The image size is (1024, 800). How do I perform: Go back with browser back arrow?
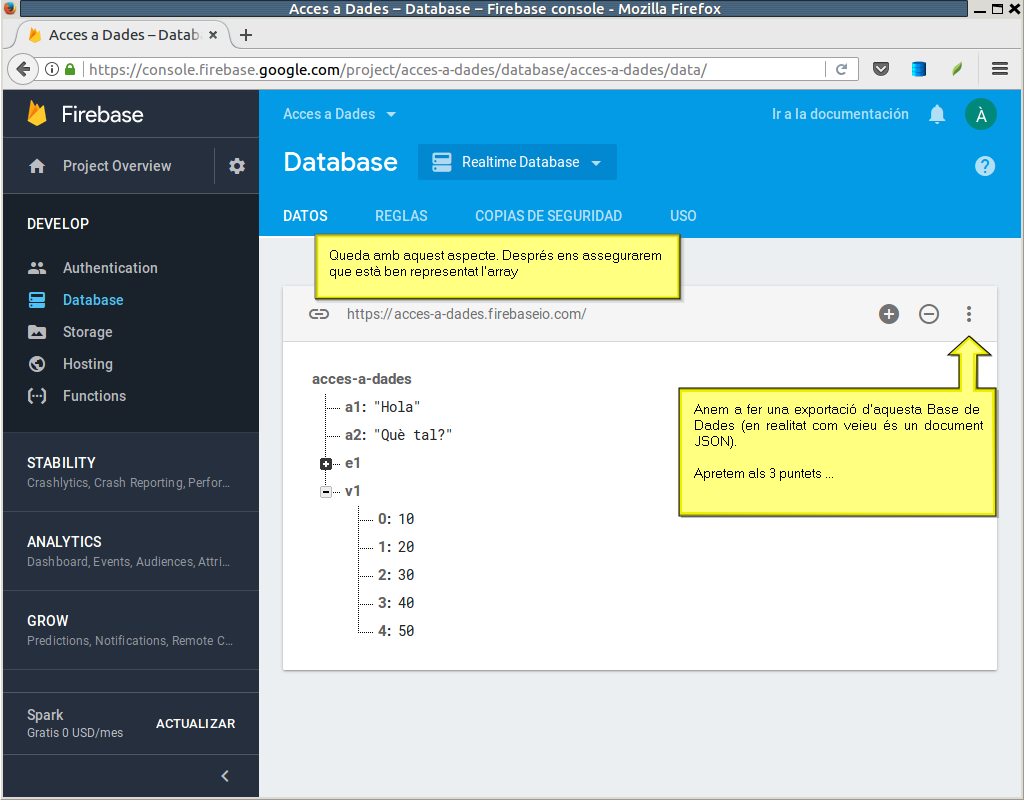(24, 69)
